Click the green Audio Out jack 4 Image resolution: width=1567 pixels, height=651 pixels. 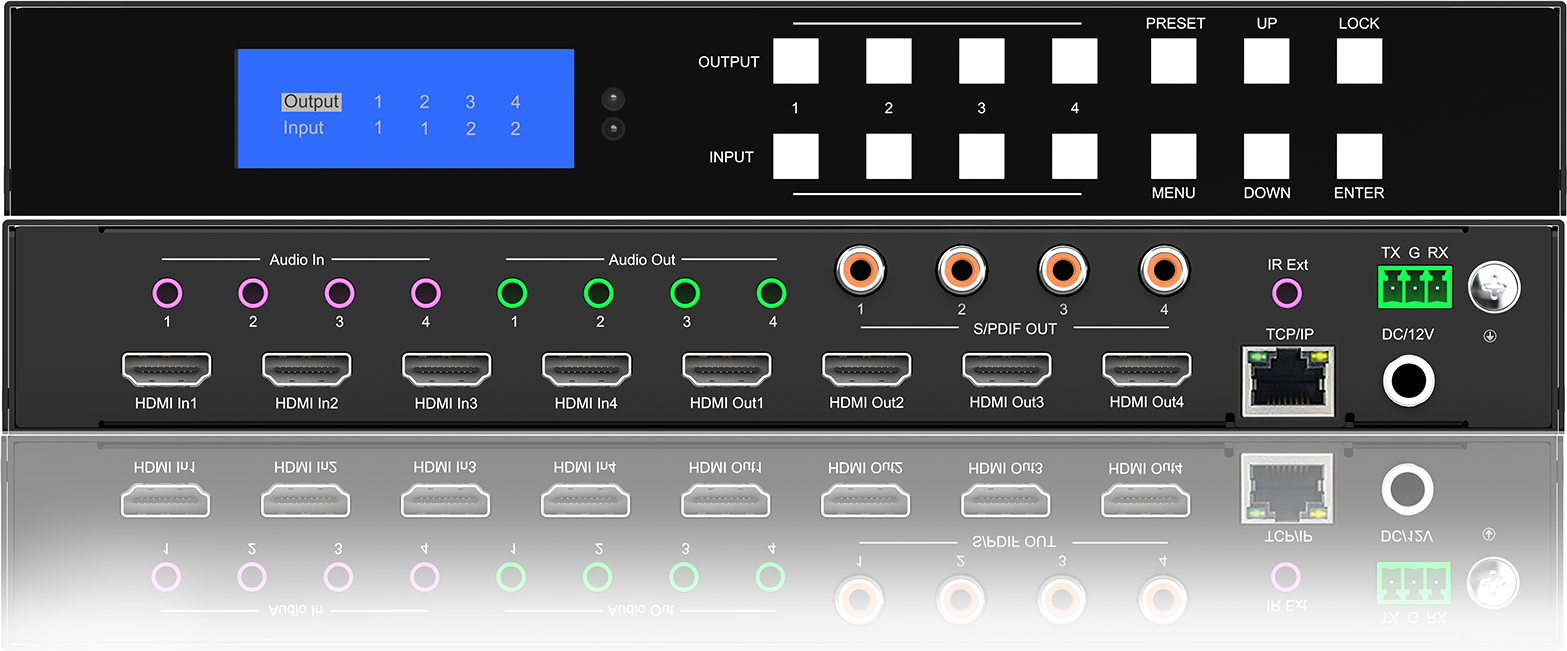coord(772,293)
